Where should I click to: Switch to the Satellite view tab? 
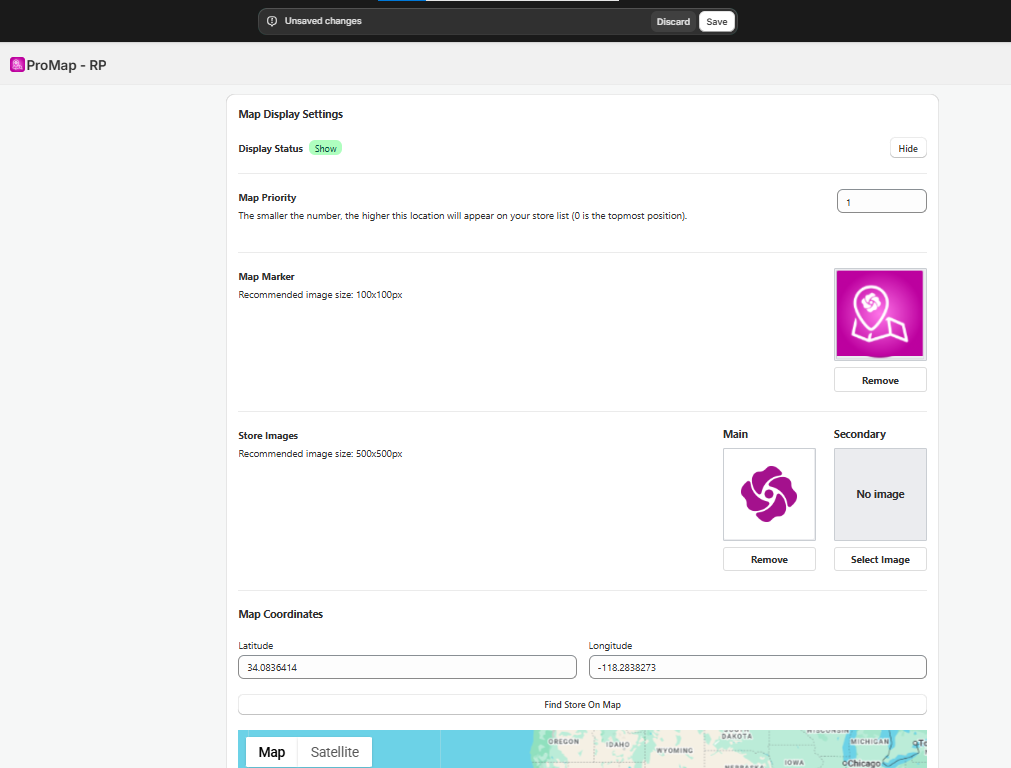(x=334, y=752)
